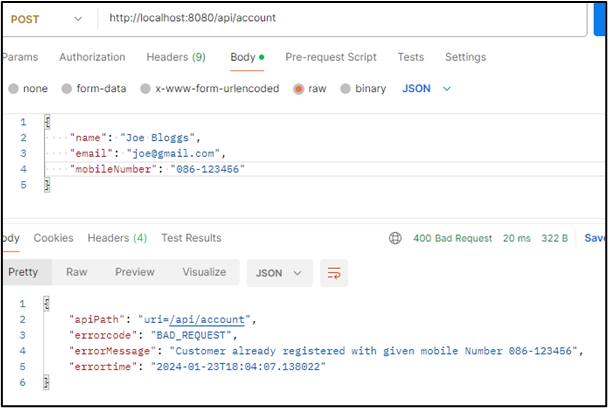Viewport: 608px width, 408px height.
Task: Click the closing brace on request line 5
Action: [x=47, y=185]
